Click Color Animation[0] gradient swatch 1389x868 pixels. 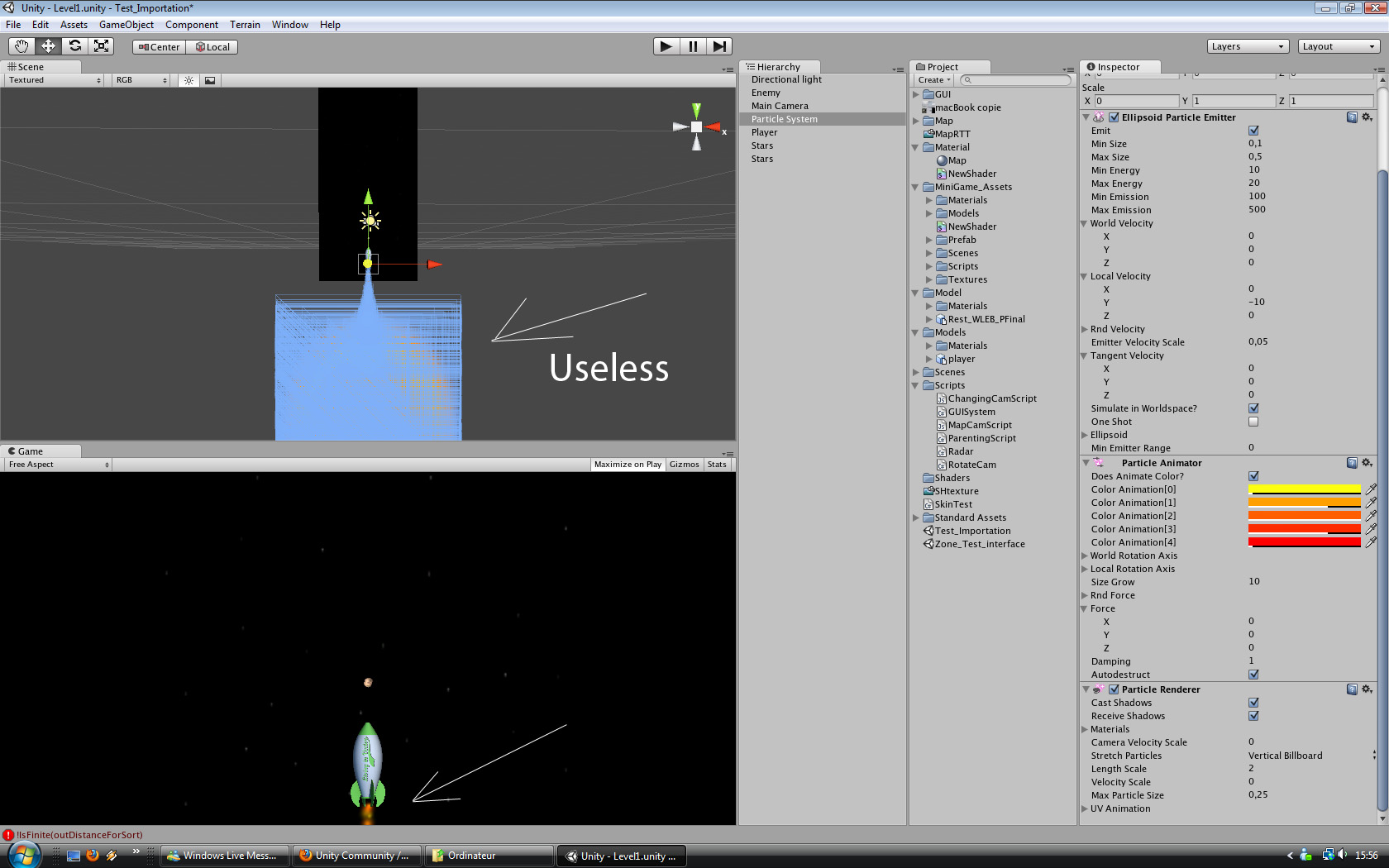[x=1305, y=489]
